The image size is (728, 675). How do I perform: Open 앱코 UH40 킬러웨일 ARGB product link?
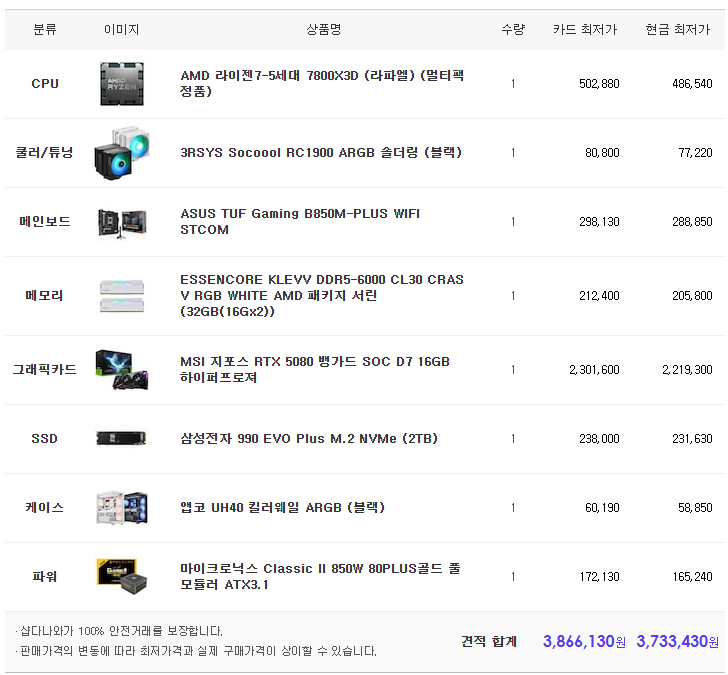282,507
